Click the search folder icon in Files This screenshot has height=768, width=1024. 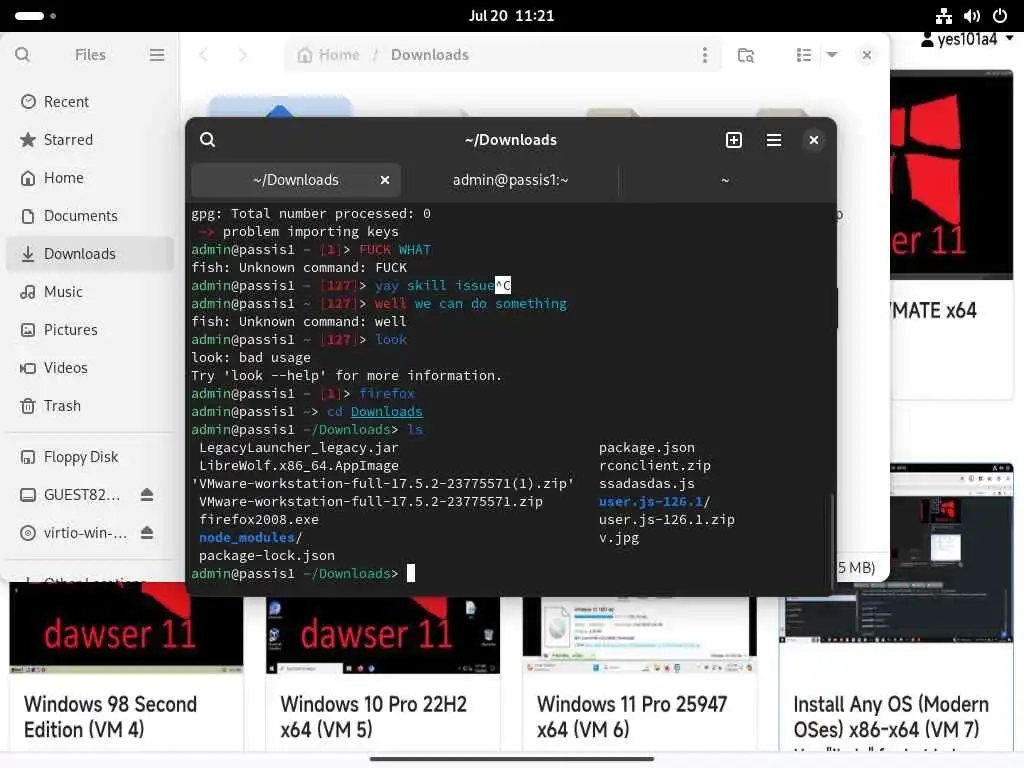[746, 55]
